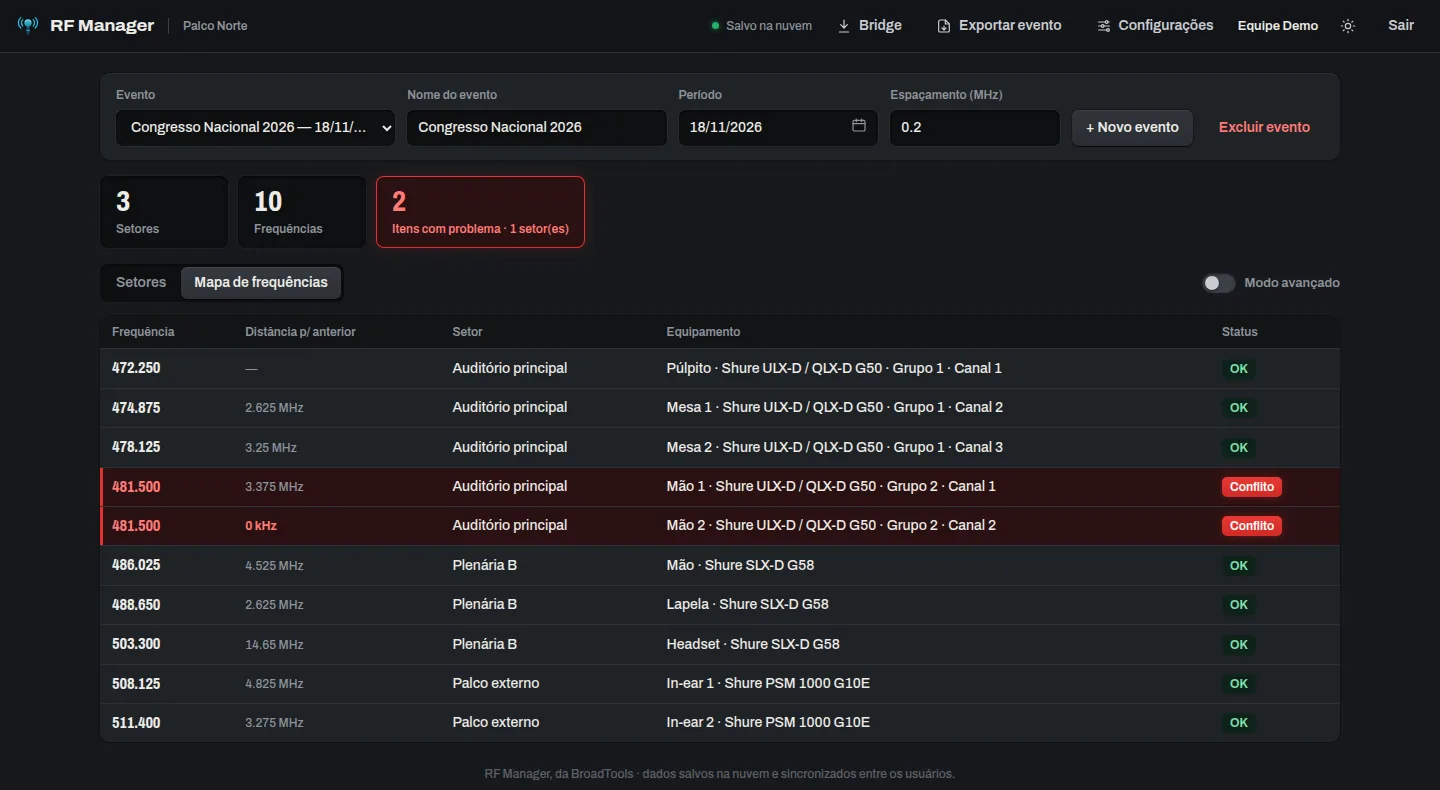Screen dimensions: 1440x790
Task: Click the Excluir evento link
Action: [1264, 127]
